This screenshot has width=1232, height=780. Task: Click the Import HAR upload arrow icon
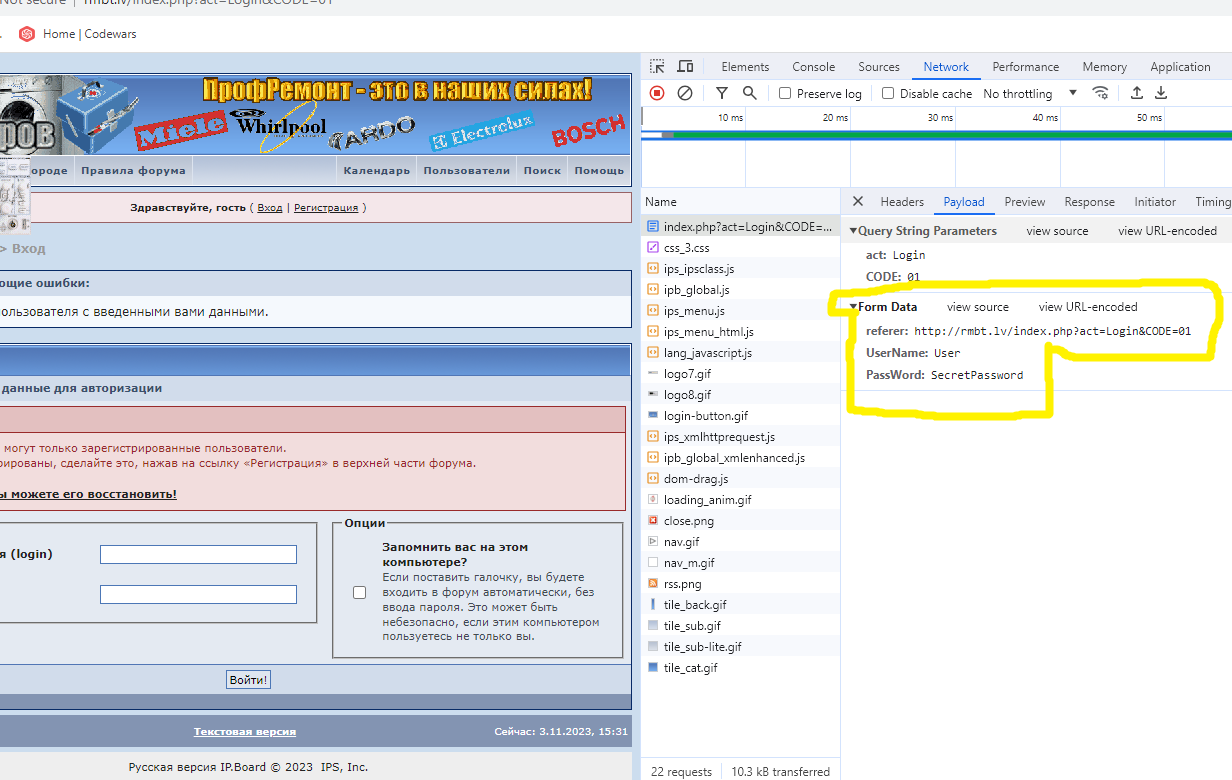click(1137, 93)
